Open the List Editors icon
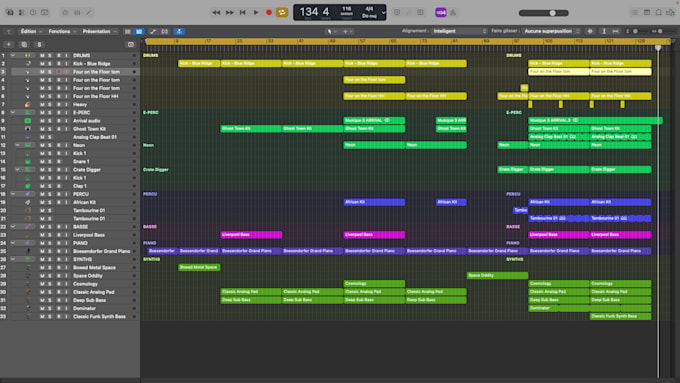The width and height of the screenshot is (680, 383). [634, 13]
